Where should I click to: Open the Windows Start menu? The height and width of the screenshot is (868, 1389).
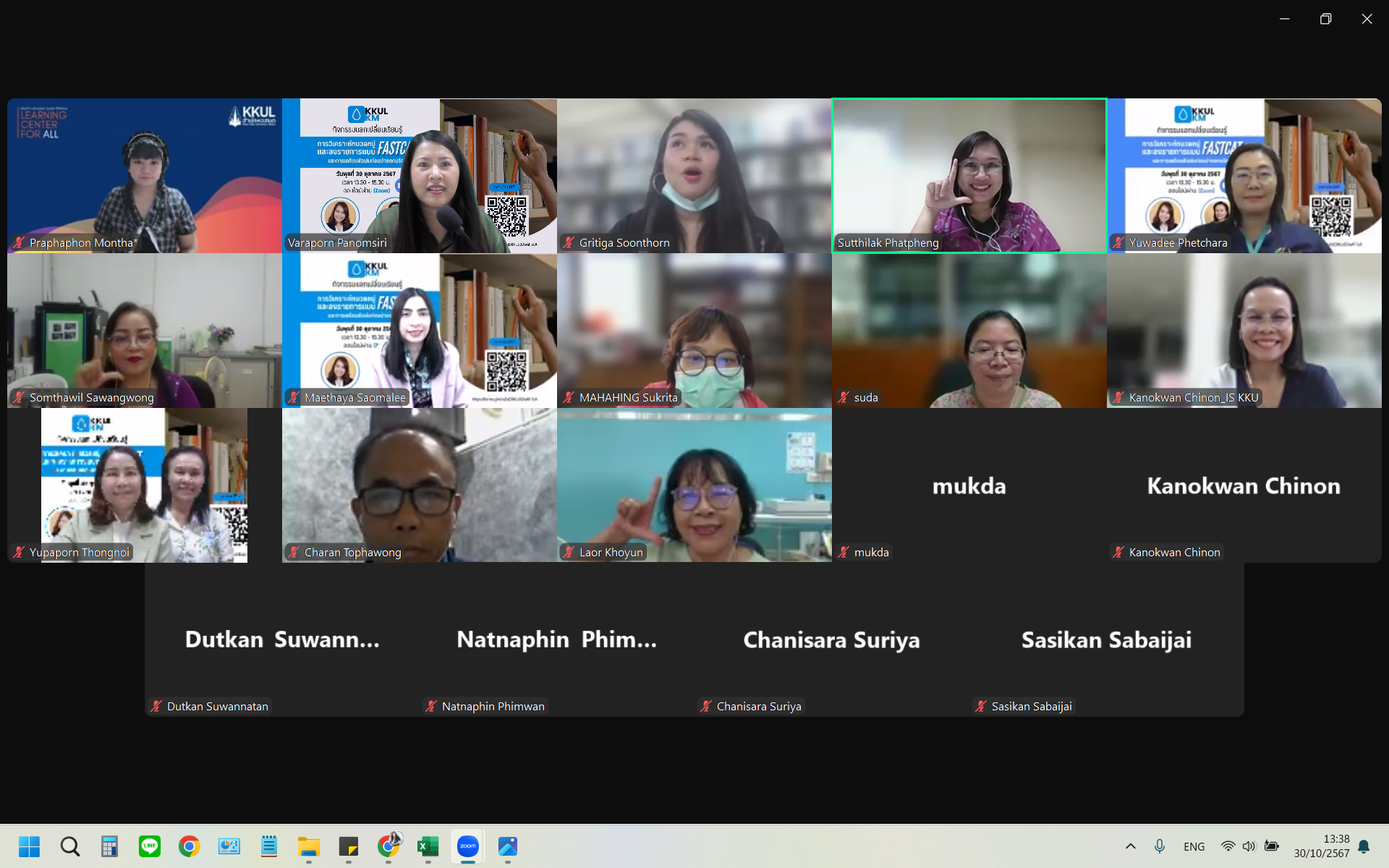[30, 846]
